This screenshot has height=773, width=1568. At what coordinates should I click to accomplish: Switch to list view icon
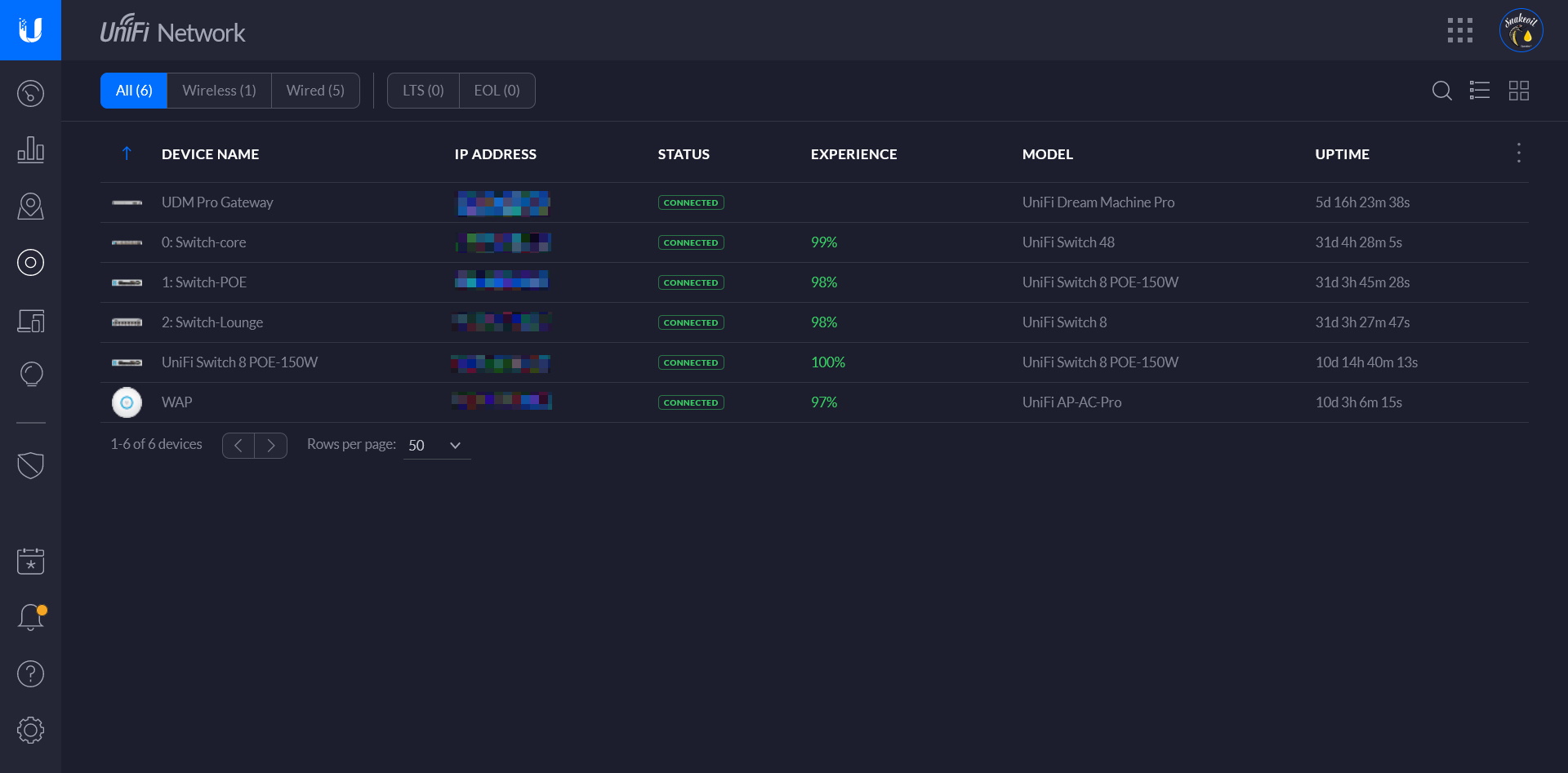1480,90
